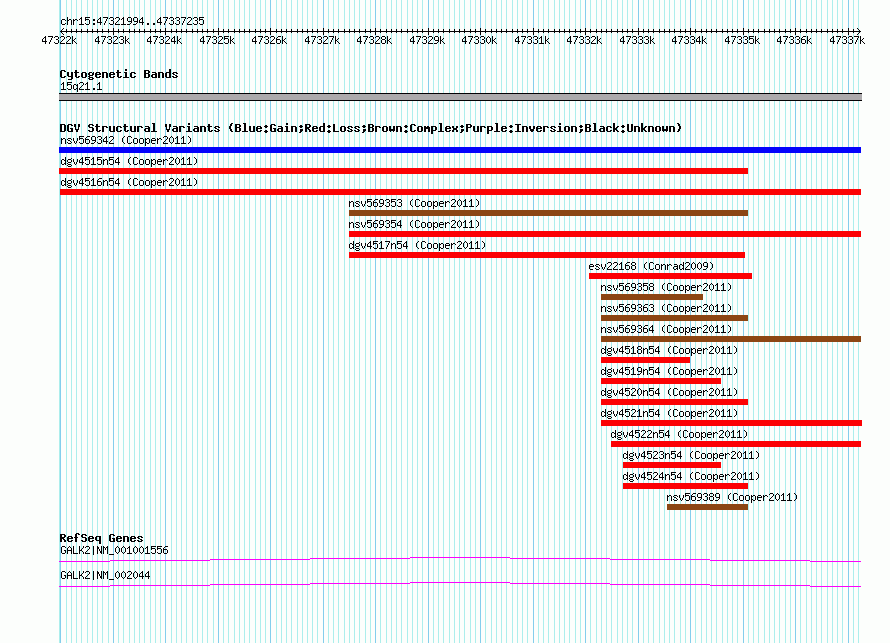This screenshot has width=890, height=643.
Task: Select the red dgv4516n54 loss bar
Action: (x=460, y=192)
